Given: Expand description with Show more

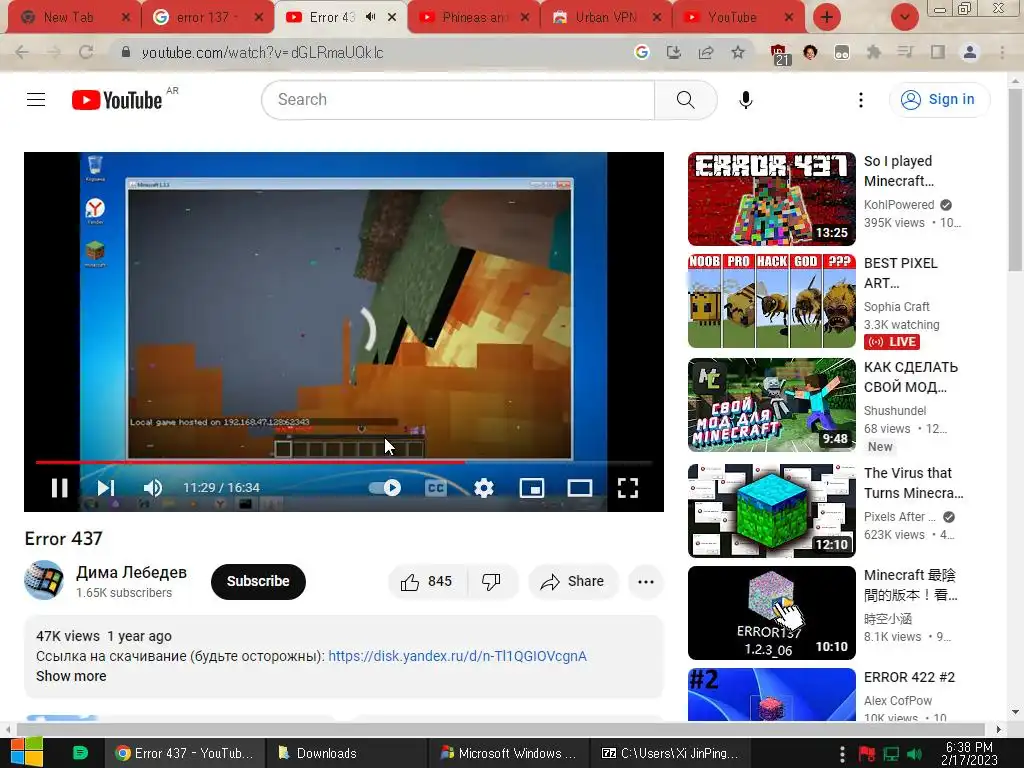Looking at the screenshot, I should tap(71, 676).
